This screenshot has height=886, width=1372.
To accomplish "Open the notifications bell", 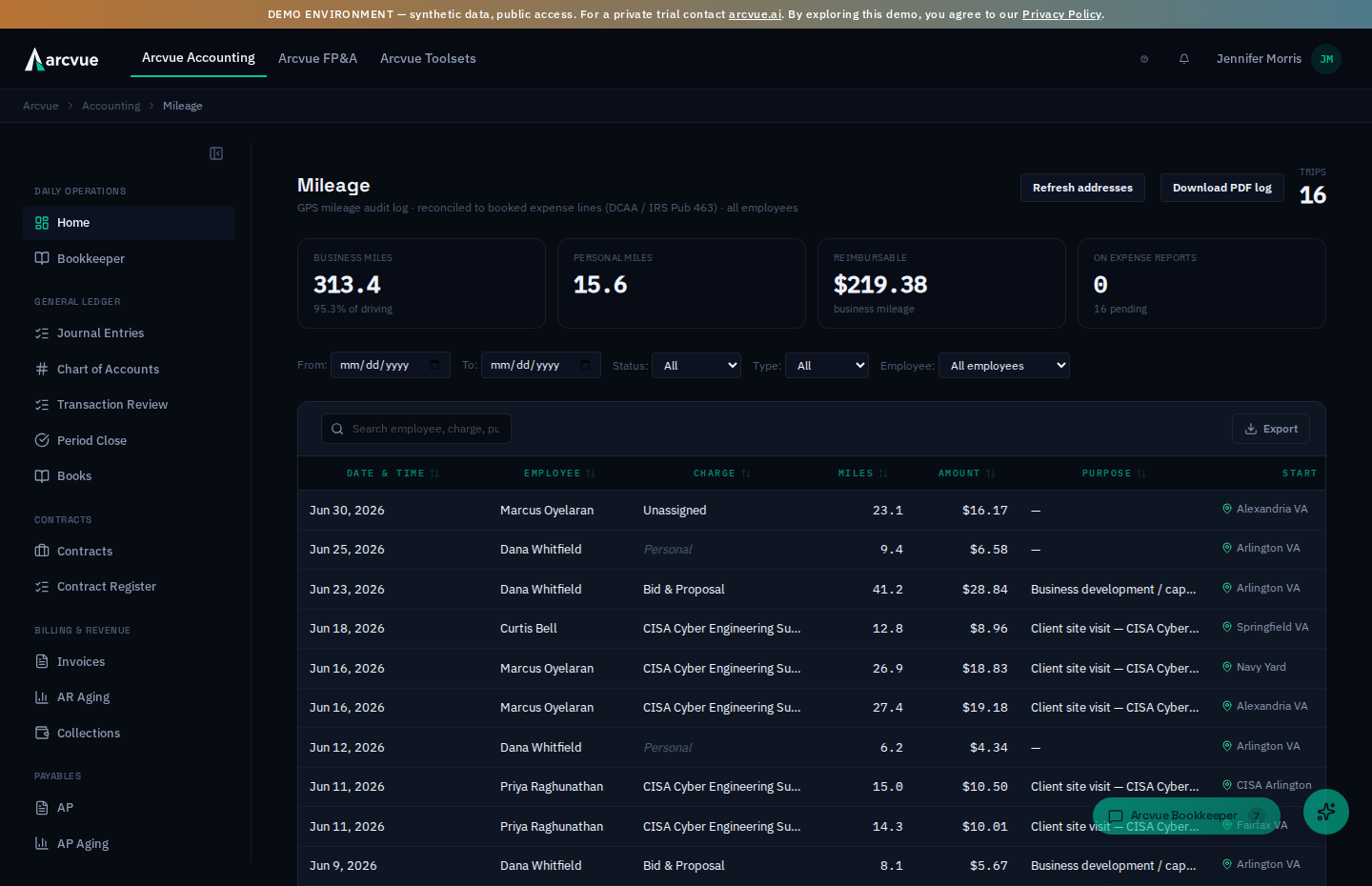I will tap(1184, 59).
